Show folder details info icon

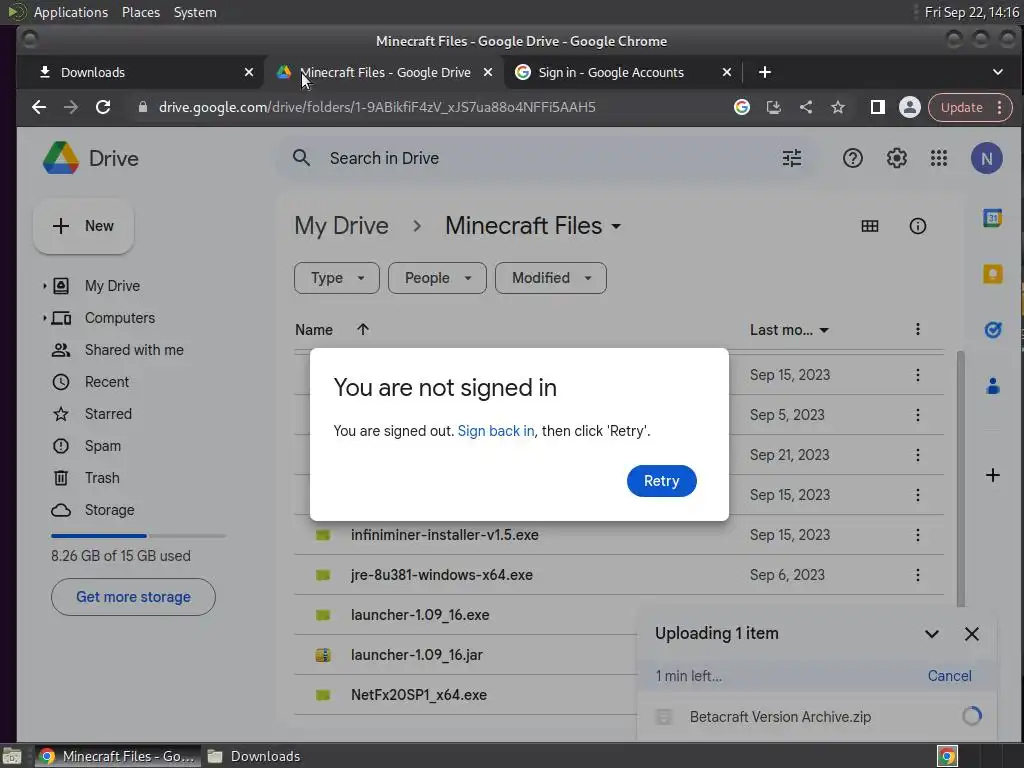918,226
